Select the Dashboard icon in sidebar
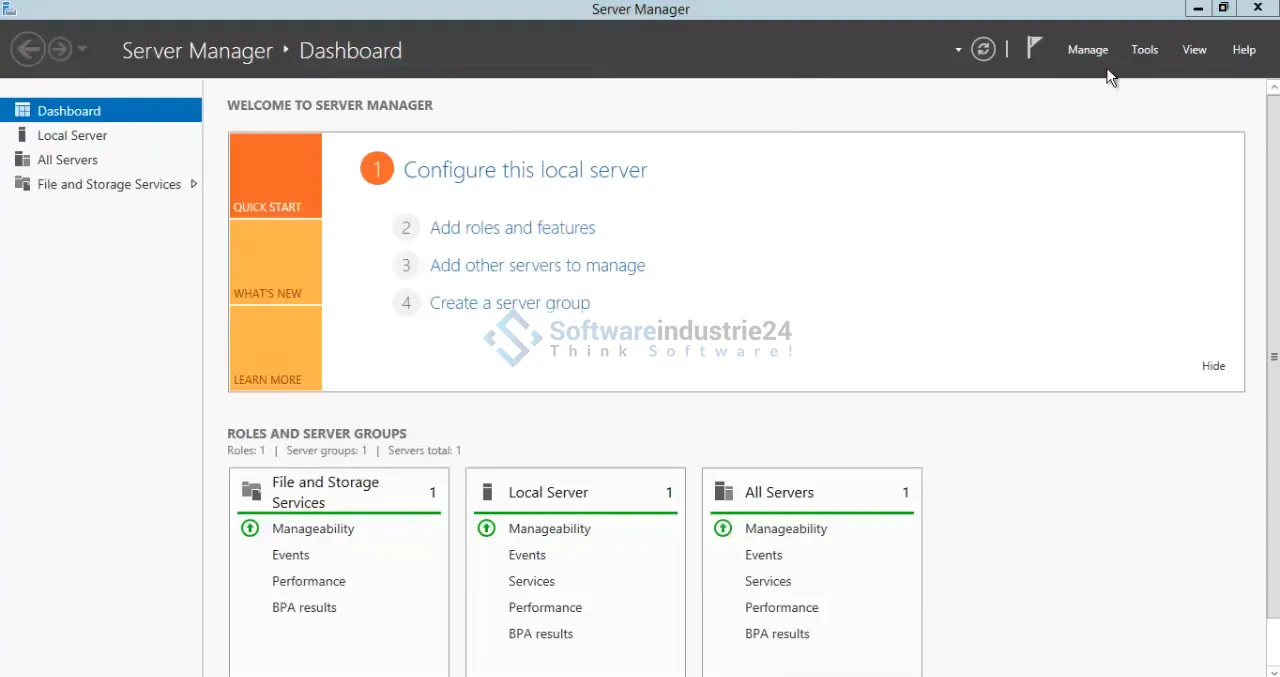 (22, 111)
